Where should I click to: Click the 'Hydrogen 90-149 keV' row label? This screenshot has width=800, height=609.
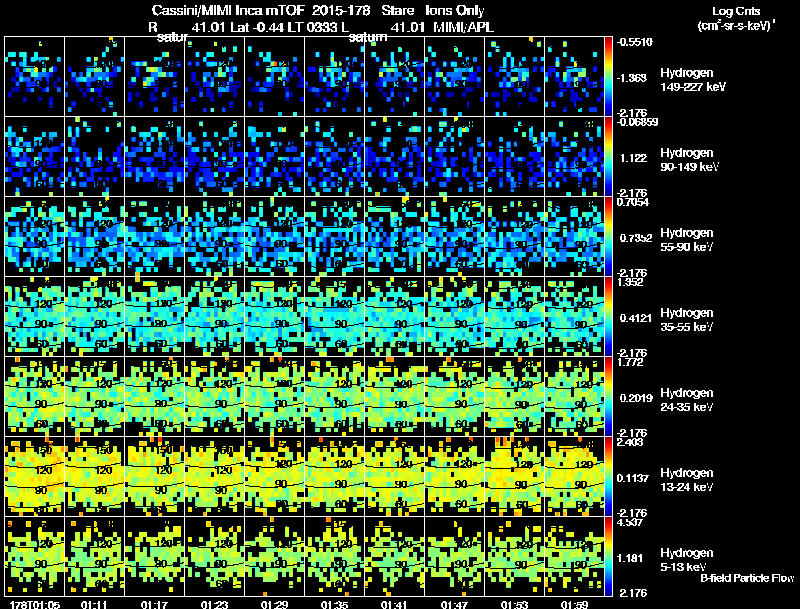pyautogui.click(x=689, y=160)
